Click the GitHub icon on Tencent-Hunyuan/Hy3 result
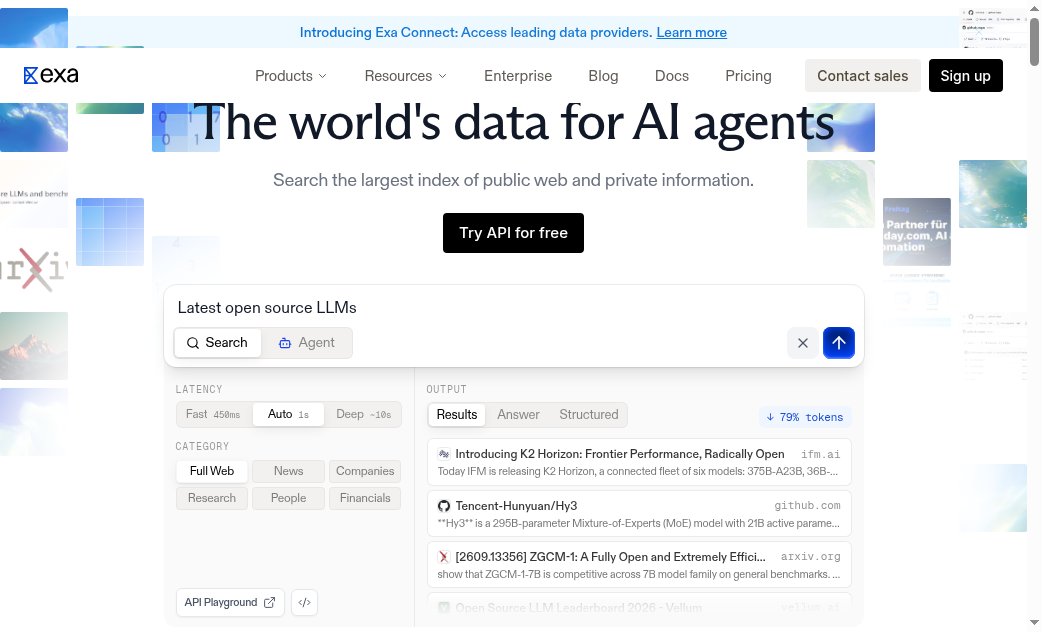The width and height of the screenshot is (1042, 632). pos(444,506)
